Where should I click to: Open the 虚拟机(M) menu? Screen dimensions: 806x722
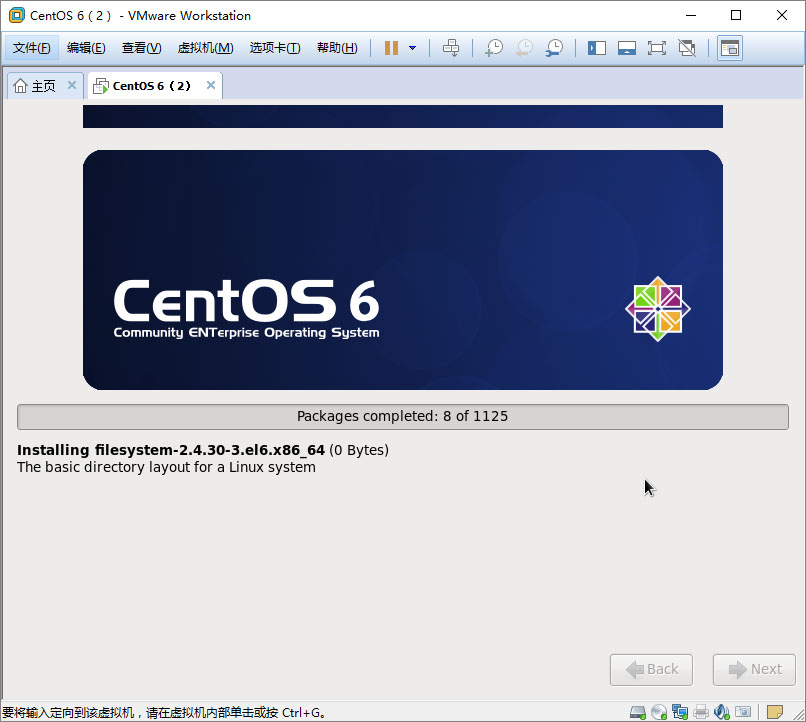205,48
